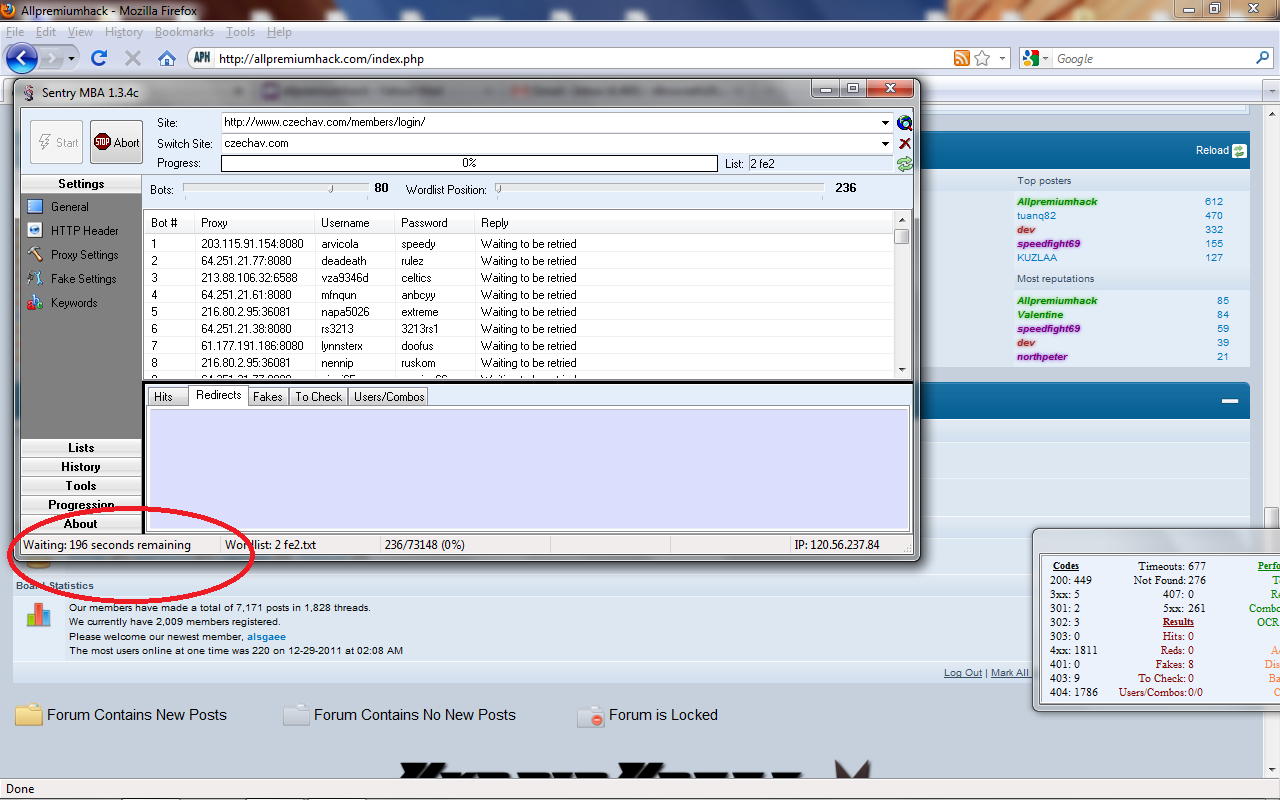
Task: Open Firefox back-history dropdown arrow
Action: click(72, 59)
